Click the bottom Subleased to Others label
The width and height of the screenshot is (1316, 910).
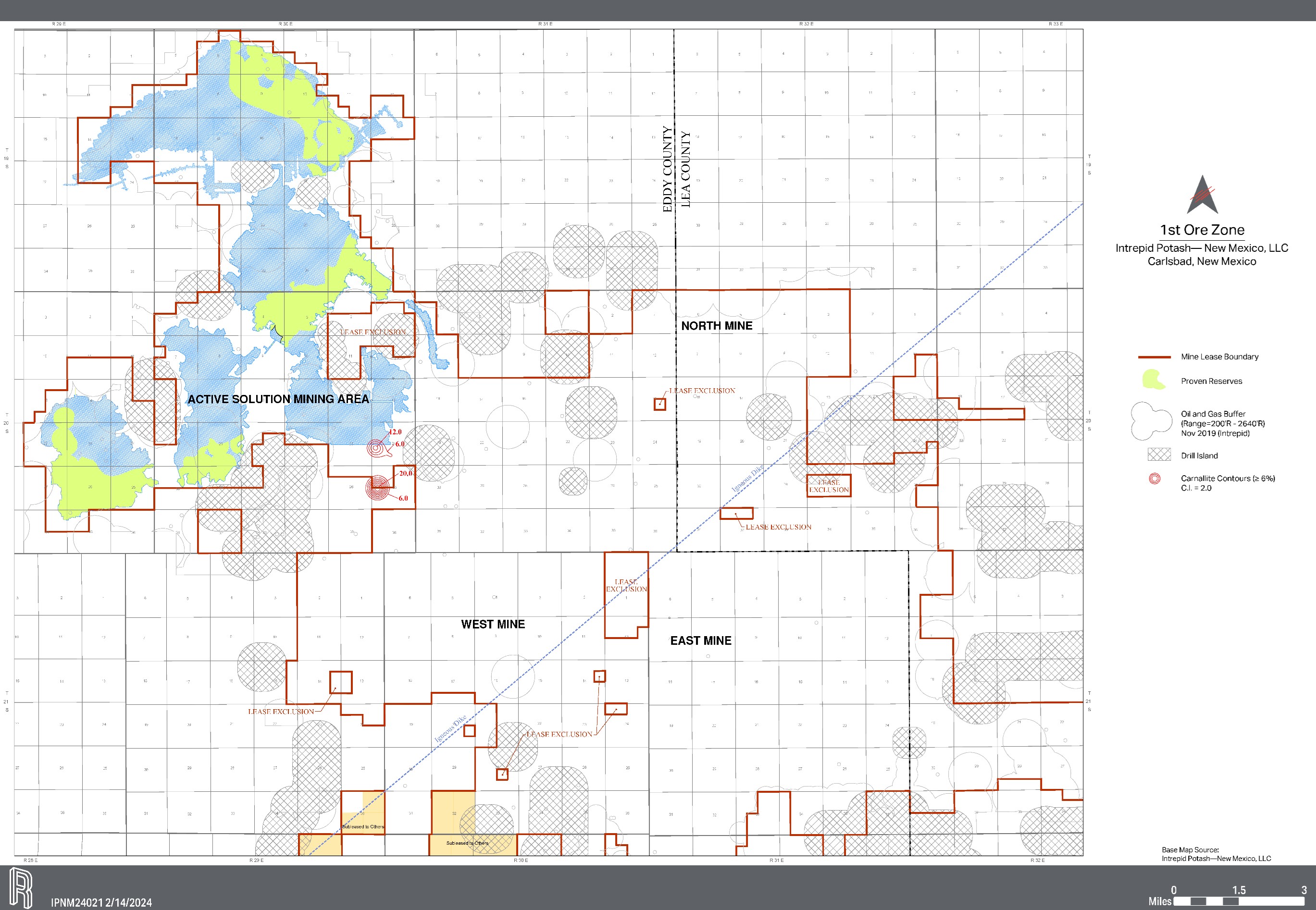pyautogui.click(x=467, y=843)
